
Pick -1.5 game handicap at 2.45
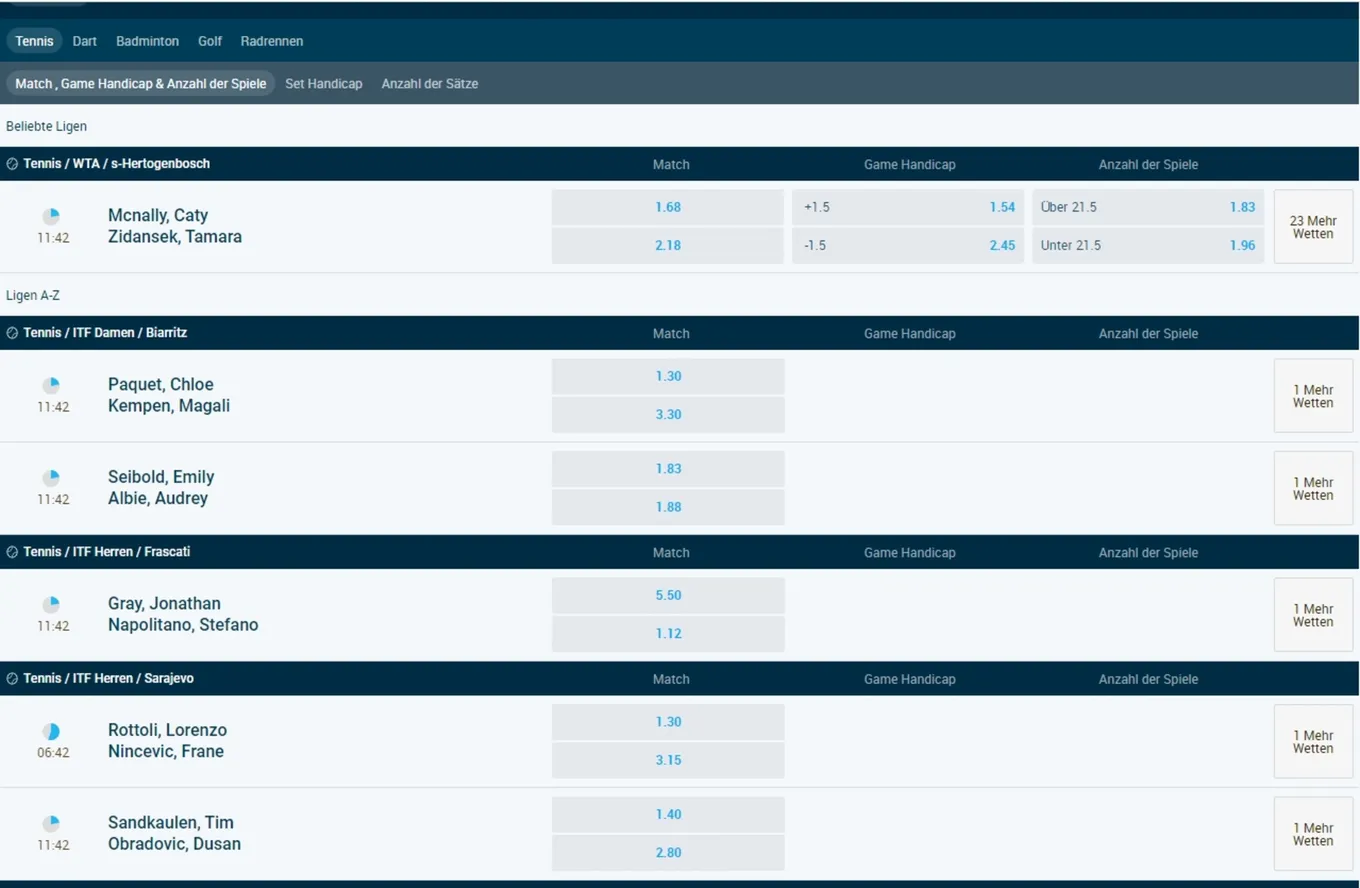point(908,245)
